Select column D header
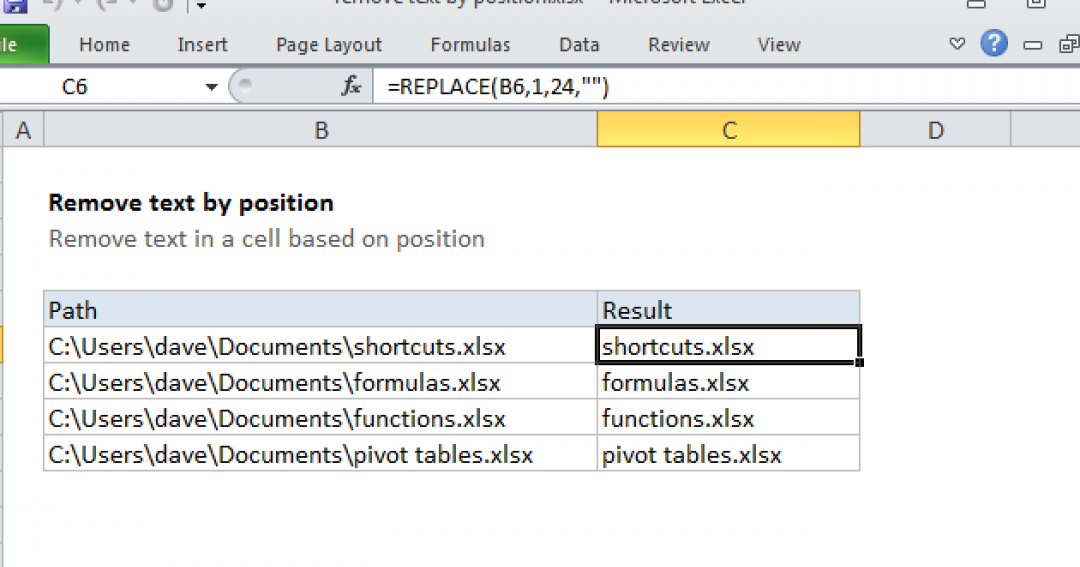 click(935, 130)
